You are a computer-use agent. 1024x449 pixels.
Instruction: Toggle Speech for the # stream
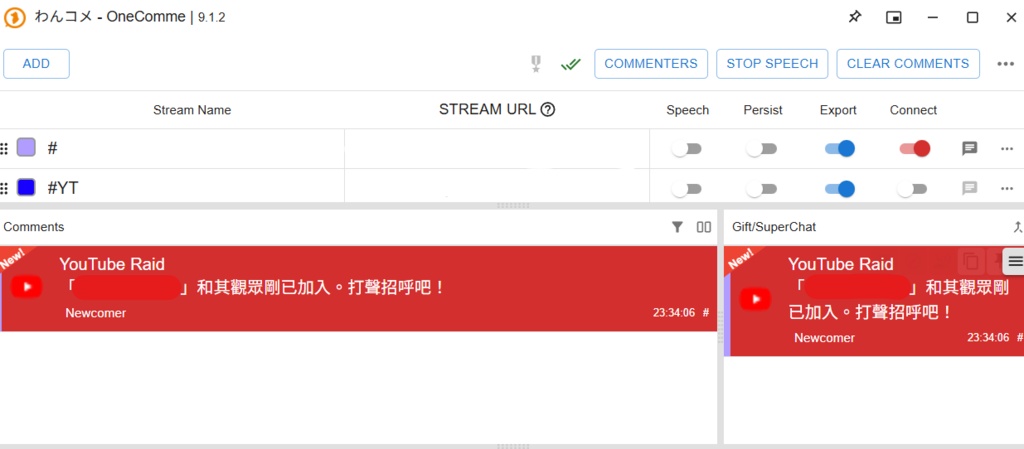686,149
